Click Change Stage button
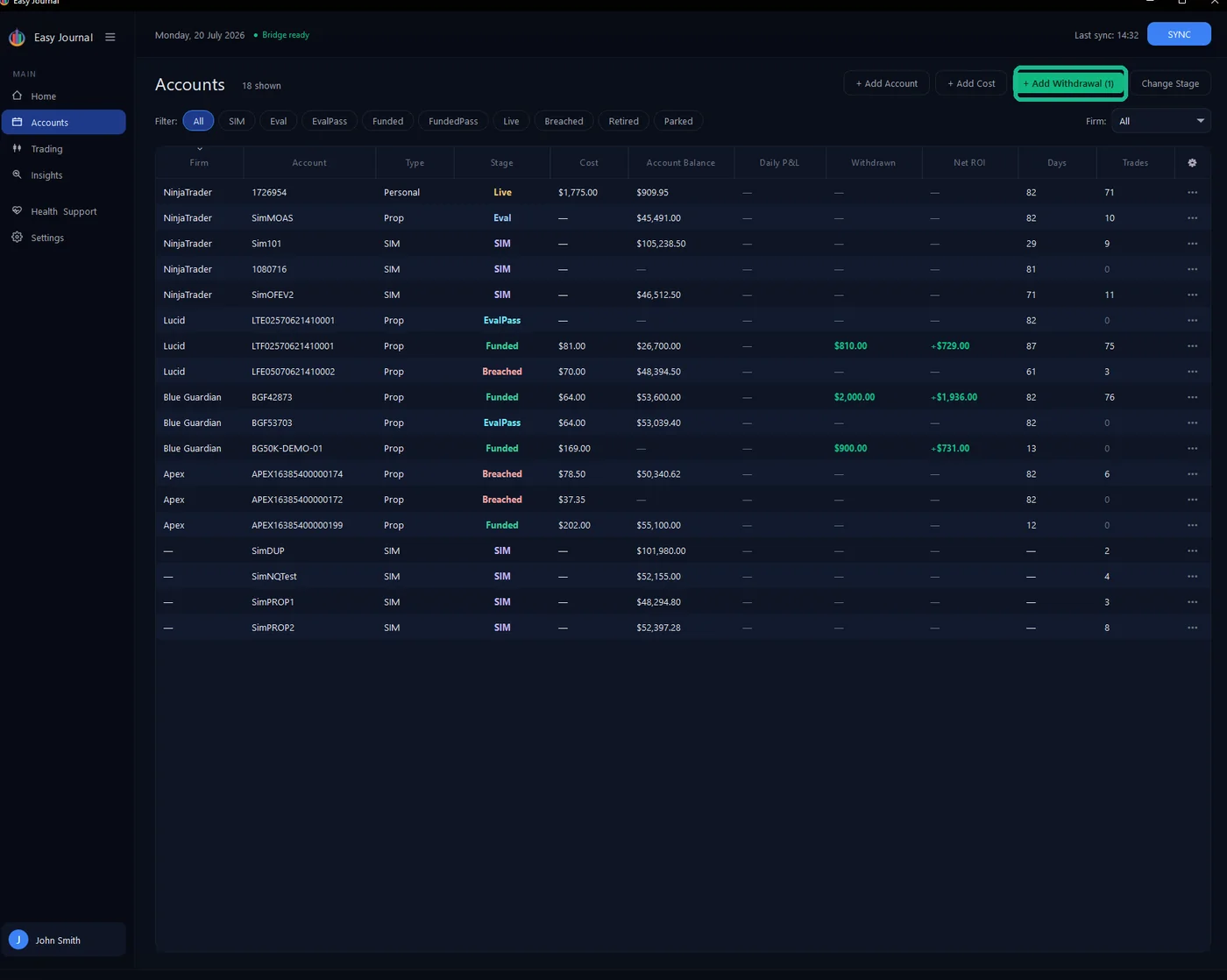This screenshot has height=980, width=1227. pos(1170,83)
